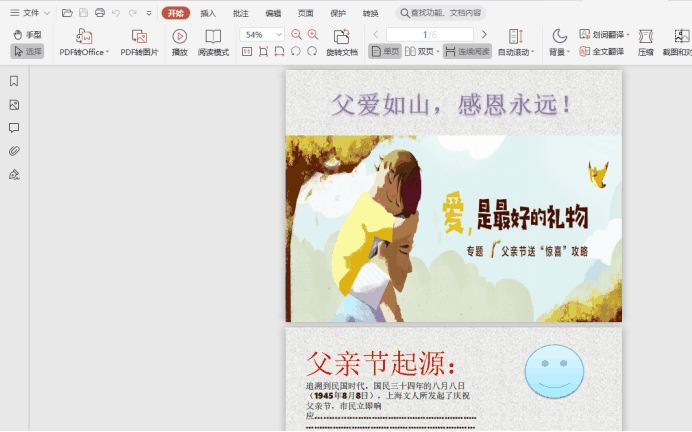The width and height of the screenshot is (692, 432).
Task: Click 旋转文档 rotate document
Action: coord(342,42)
